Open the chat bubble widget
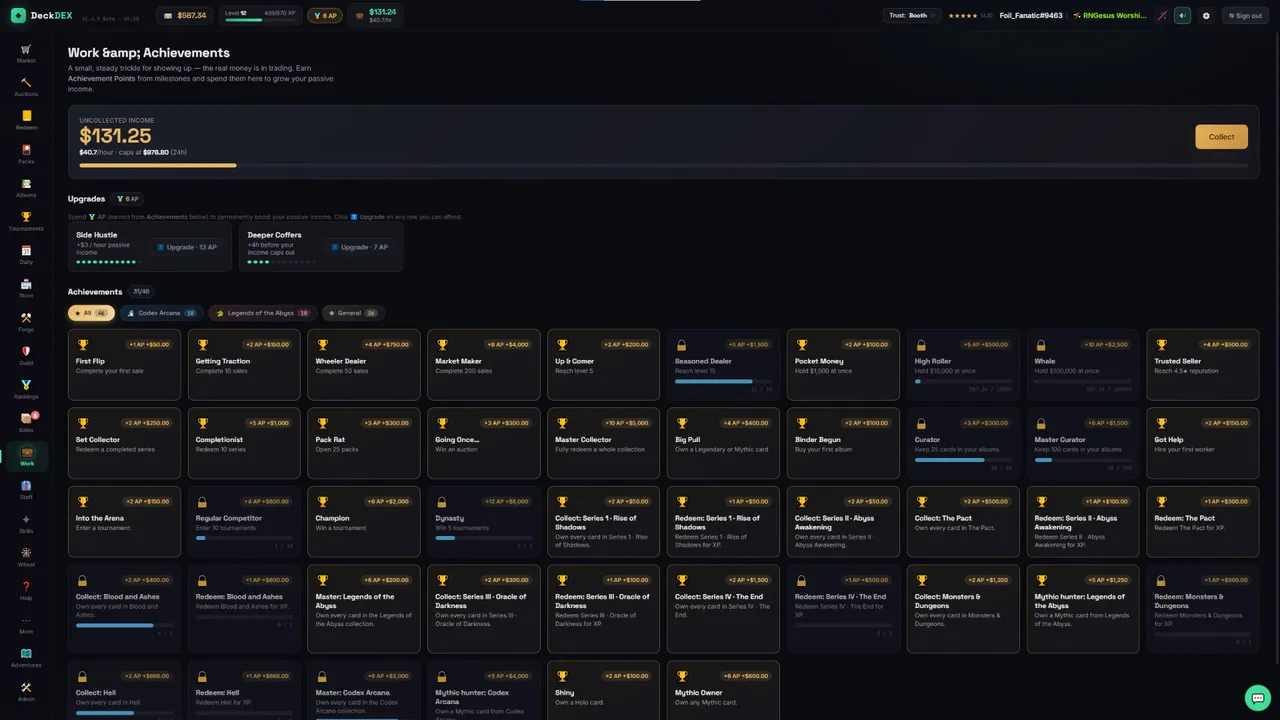Image resolution: width=1280 pixels, height=720 pixels. coord(1257,697)
